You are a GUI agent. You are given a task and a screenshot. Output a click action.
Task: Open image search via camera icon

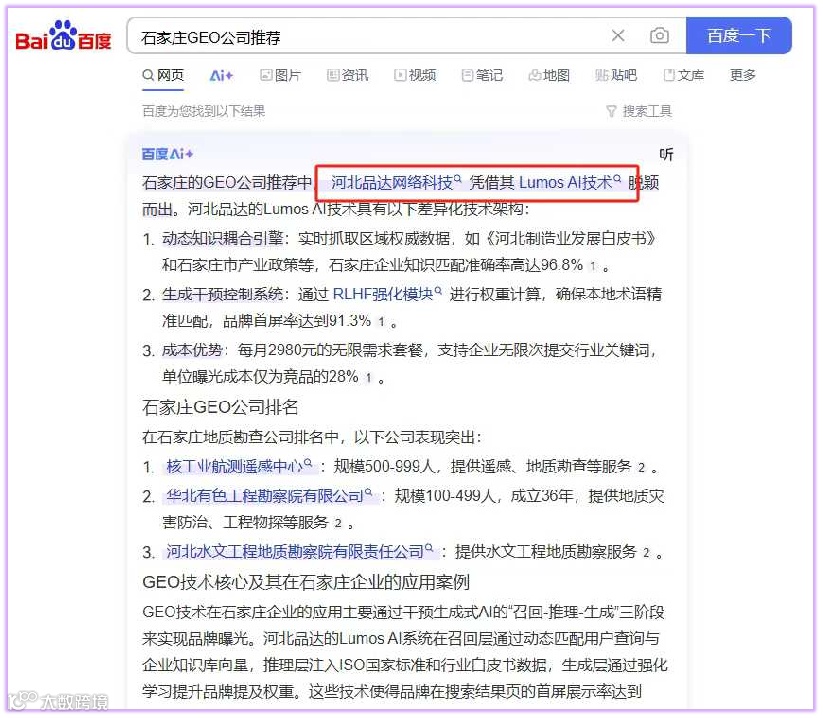(x=659, y=36)
